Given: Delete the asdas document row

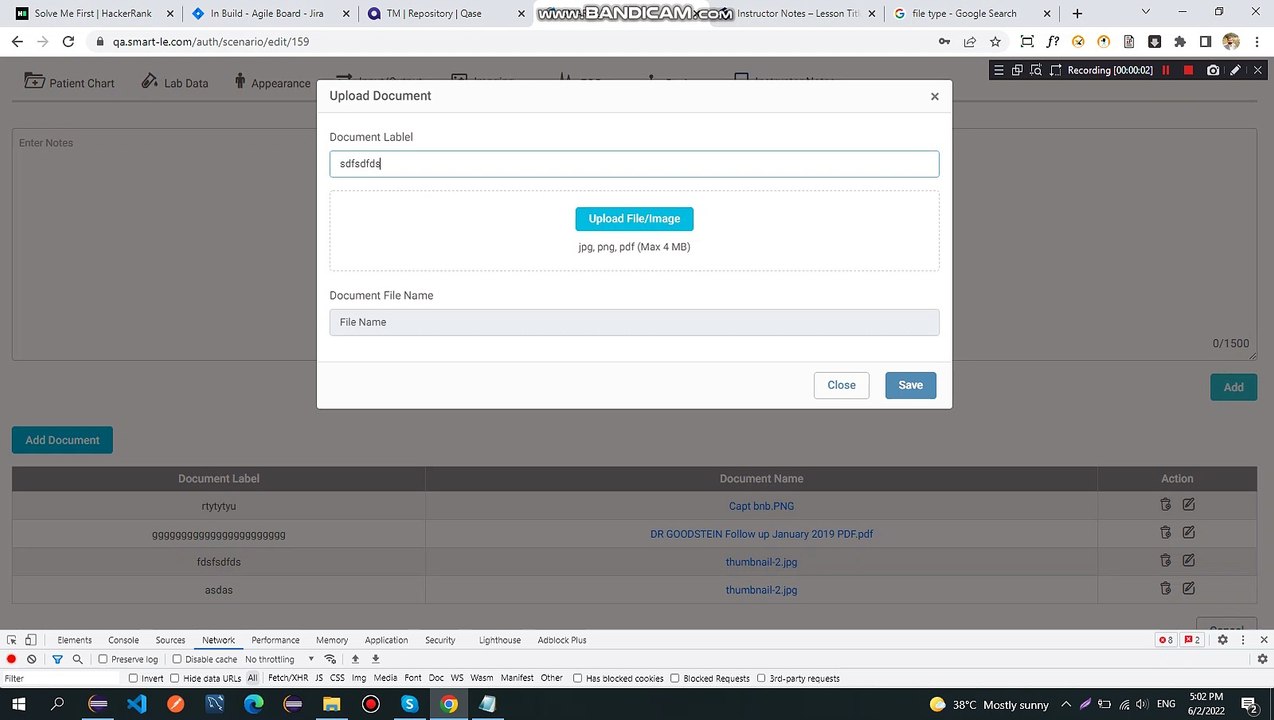Looking at the screenshot, I should [1165, 589].
